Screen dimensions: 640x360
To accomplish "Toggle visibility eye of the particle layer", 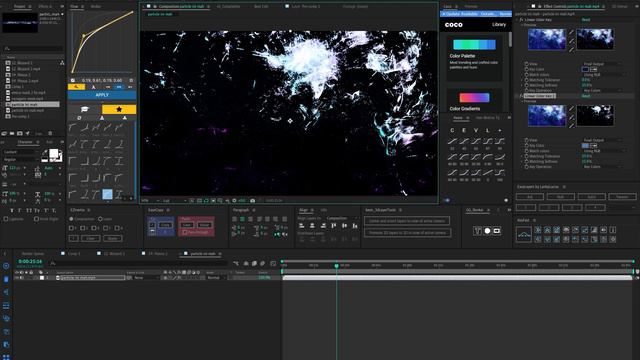I will tap(17, 278).
